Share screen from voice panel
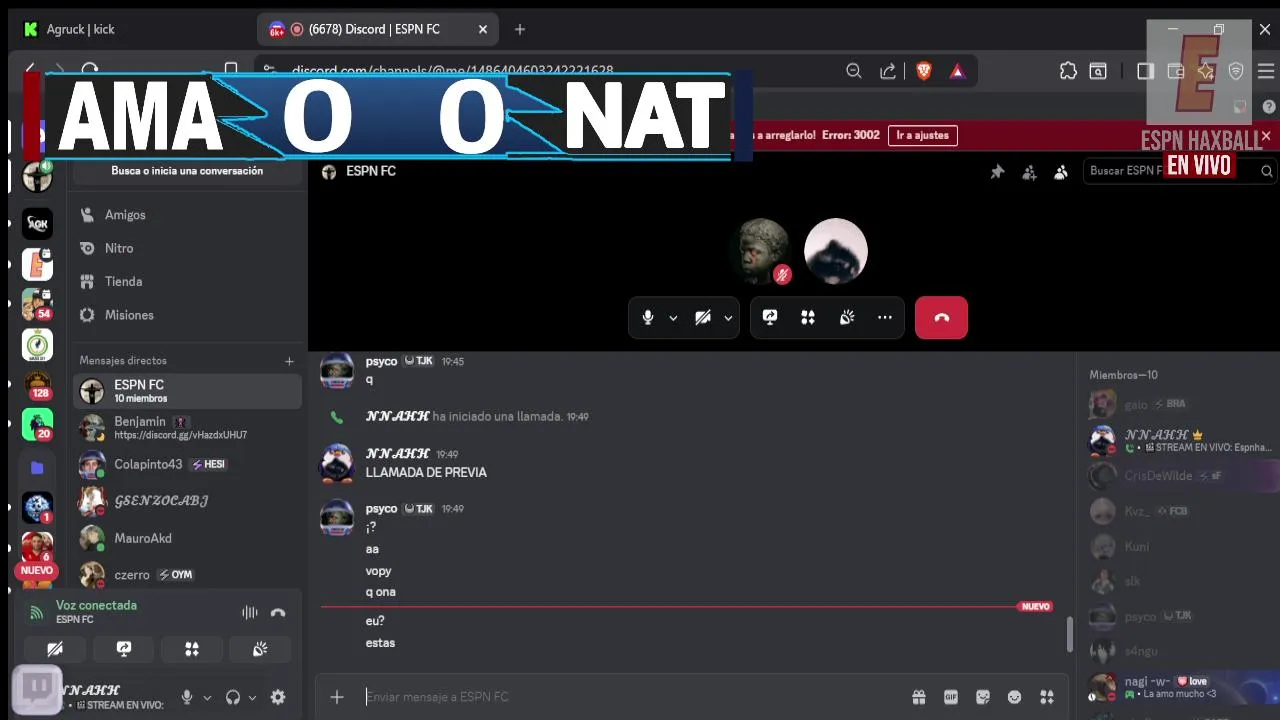Screen dimensions: 1280x720 tap(124, 649)
